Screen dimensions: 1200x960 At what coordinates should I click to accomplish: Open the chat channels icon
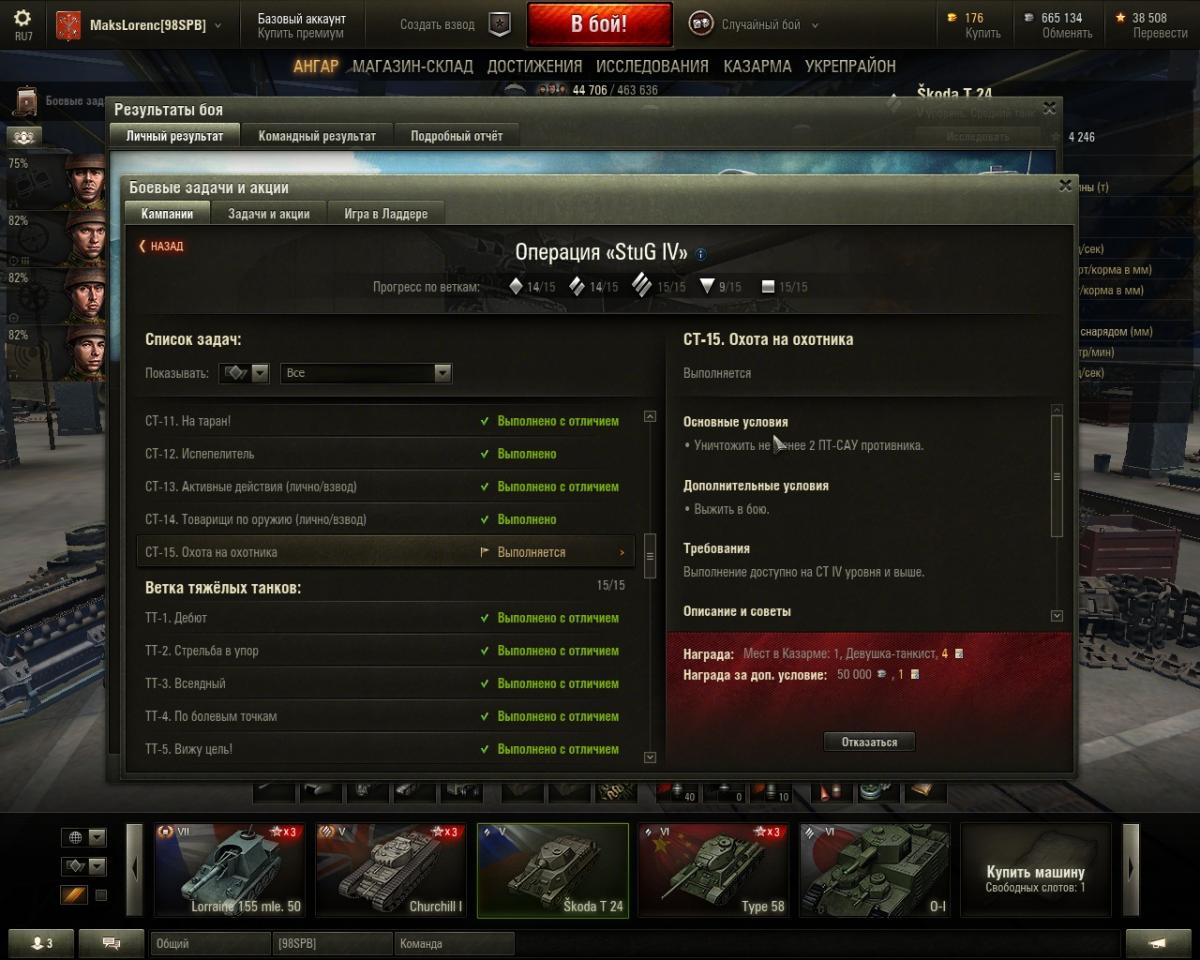[x=111, y=943]
